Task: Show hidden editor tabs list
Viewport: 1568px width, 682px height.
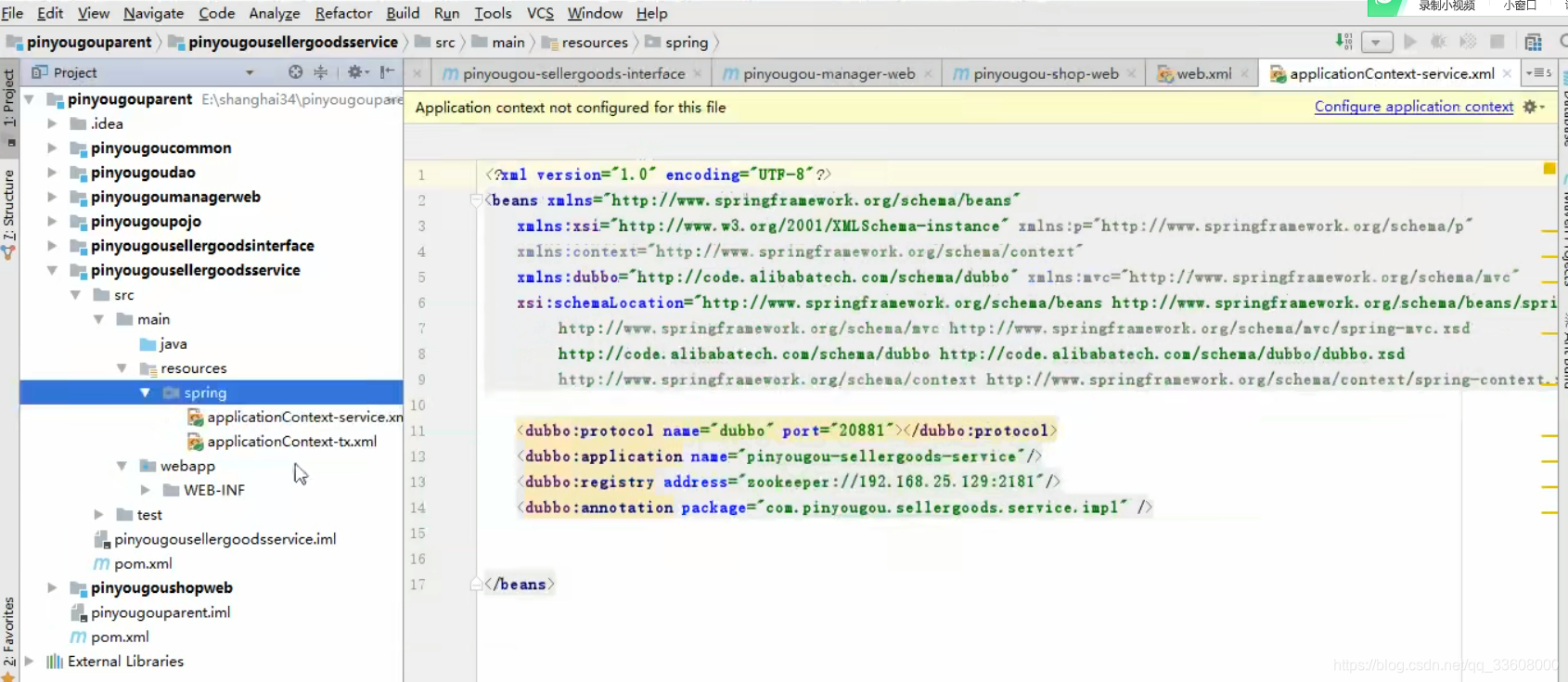Action: click(1538, 72)
